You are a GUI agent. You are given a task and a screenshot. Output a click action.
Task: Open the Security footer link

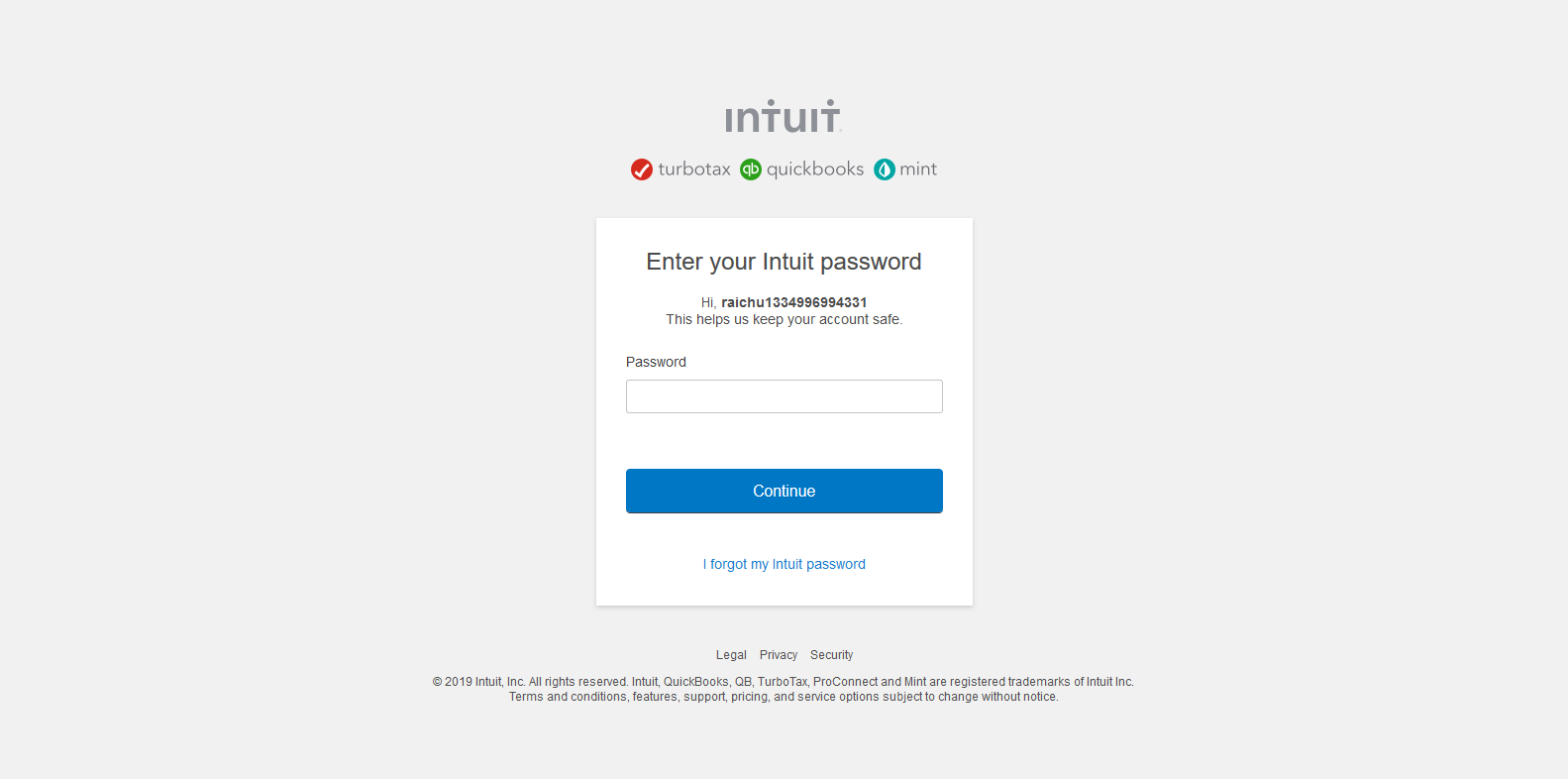[831, 655]
